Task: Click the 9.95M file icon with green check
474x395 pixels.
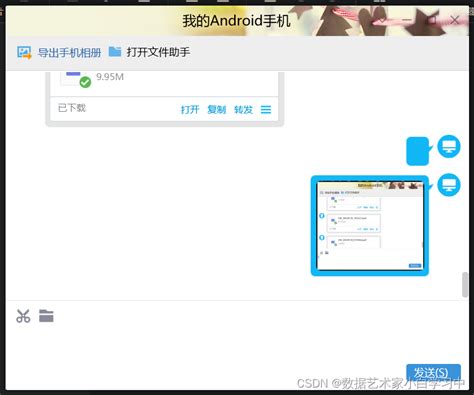Action: (76, 79)
